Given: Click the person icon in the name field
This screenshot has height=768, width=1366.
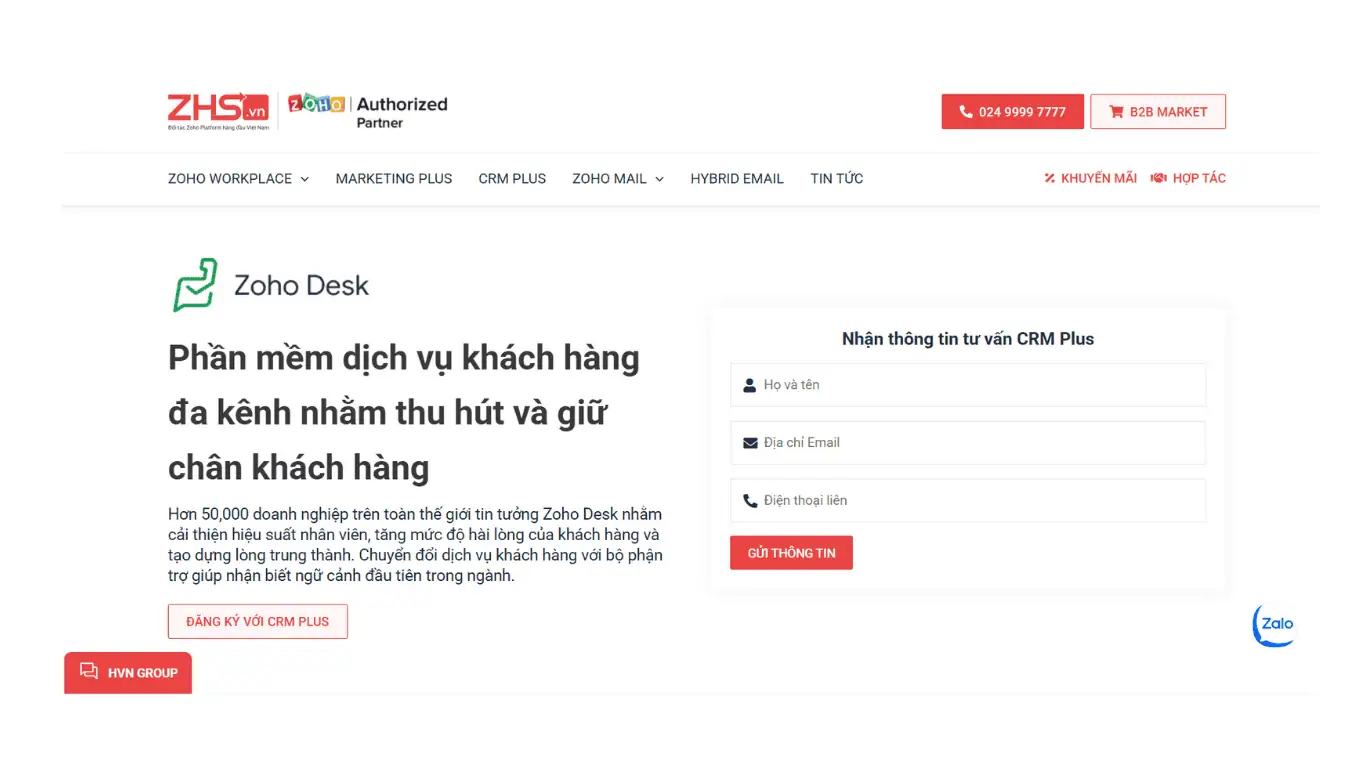Looking at the screenshot, I should click(x=749, y=384).
